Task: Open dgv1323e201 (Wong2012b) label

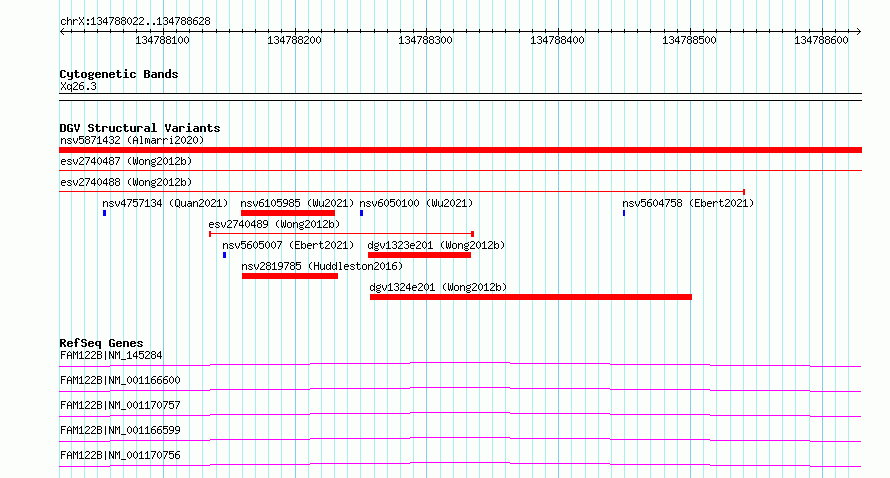Action: [436, 245]
